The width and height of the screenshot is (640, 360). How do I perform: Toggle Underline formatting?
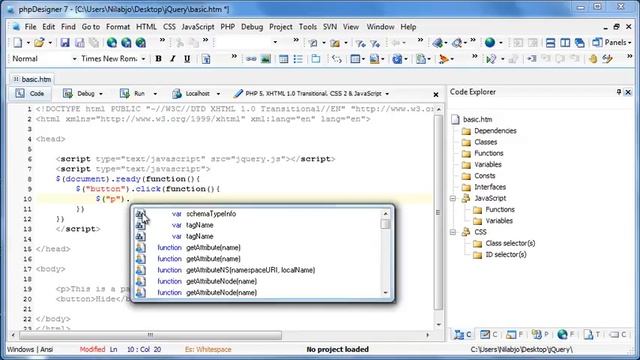[x=187, y=59]
